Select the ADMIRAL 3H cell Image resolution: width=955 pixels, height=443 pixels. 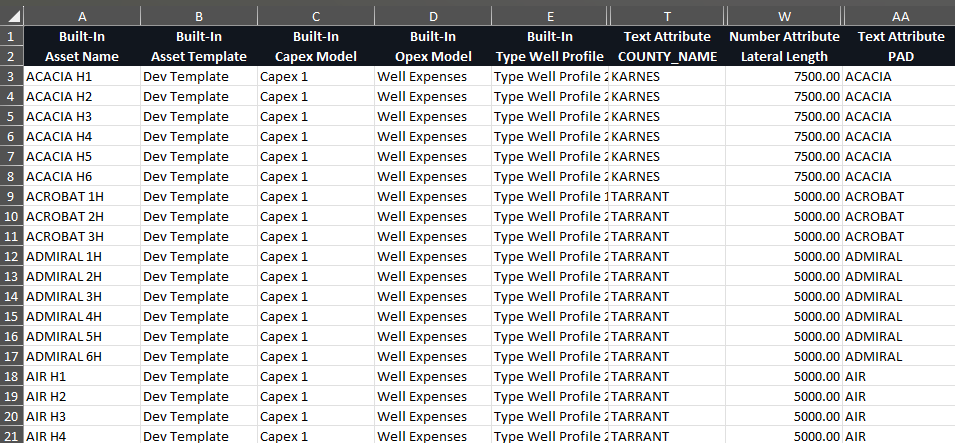82,297
